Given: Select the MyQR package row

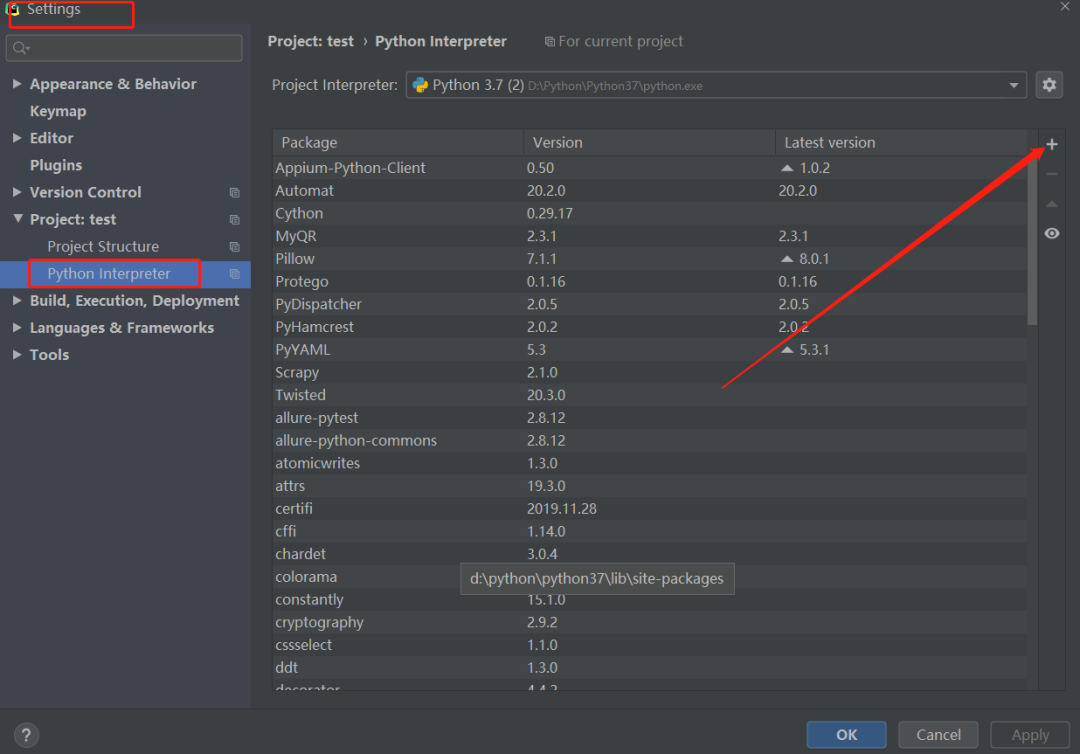Looking at the screenshot, I should [x=650, y=236].
